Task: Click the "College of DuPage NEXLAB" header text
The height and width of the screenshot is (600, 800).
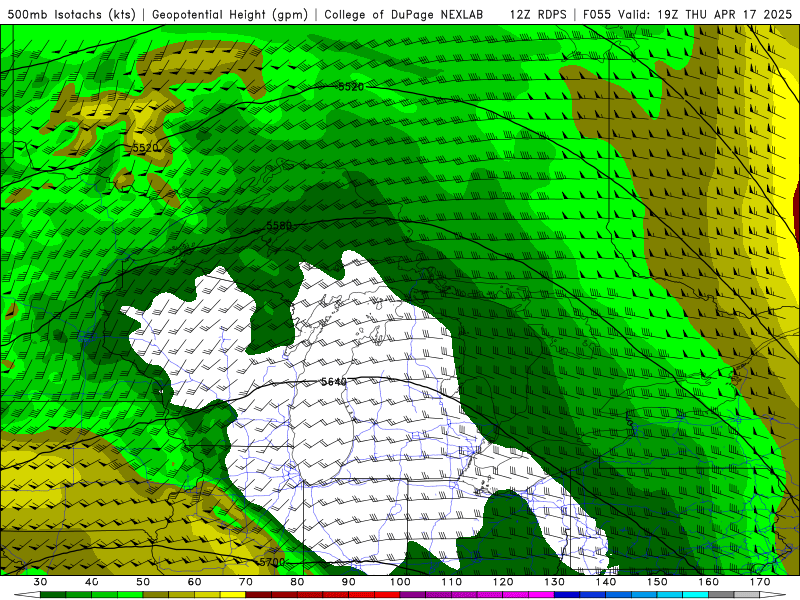Action: (404, 14)
